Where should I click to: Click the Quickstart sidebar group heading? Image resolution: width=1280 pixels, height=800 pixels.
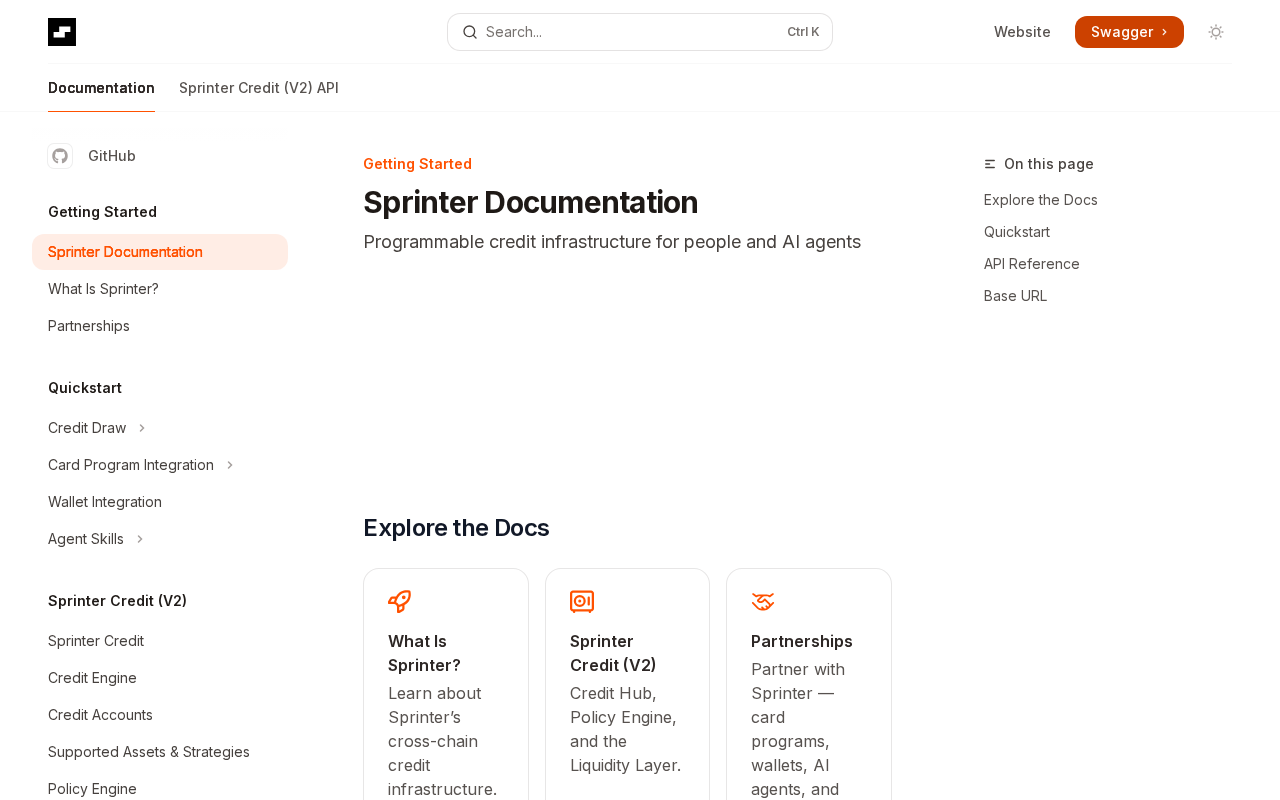click(x=85, y=388)
